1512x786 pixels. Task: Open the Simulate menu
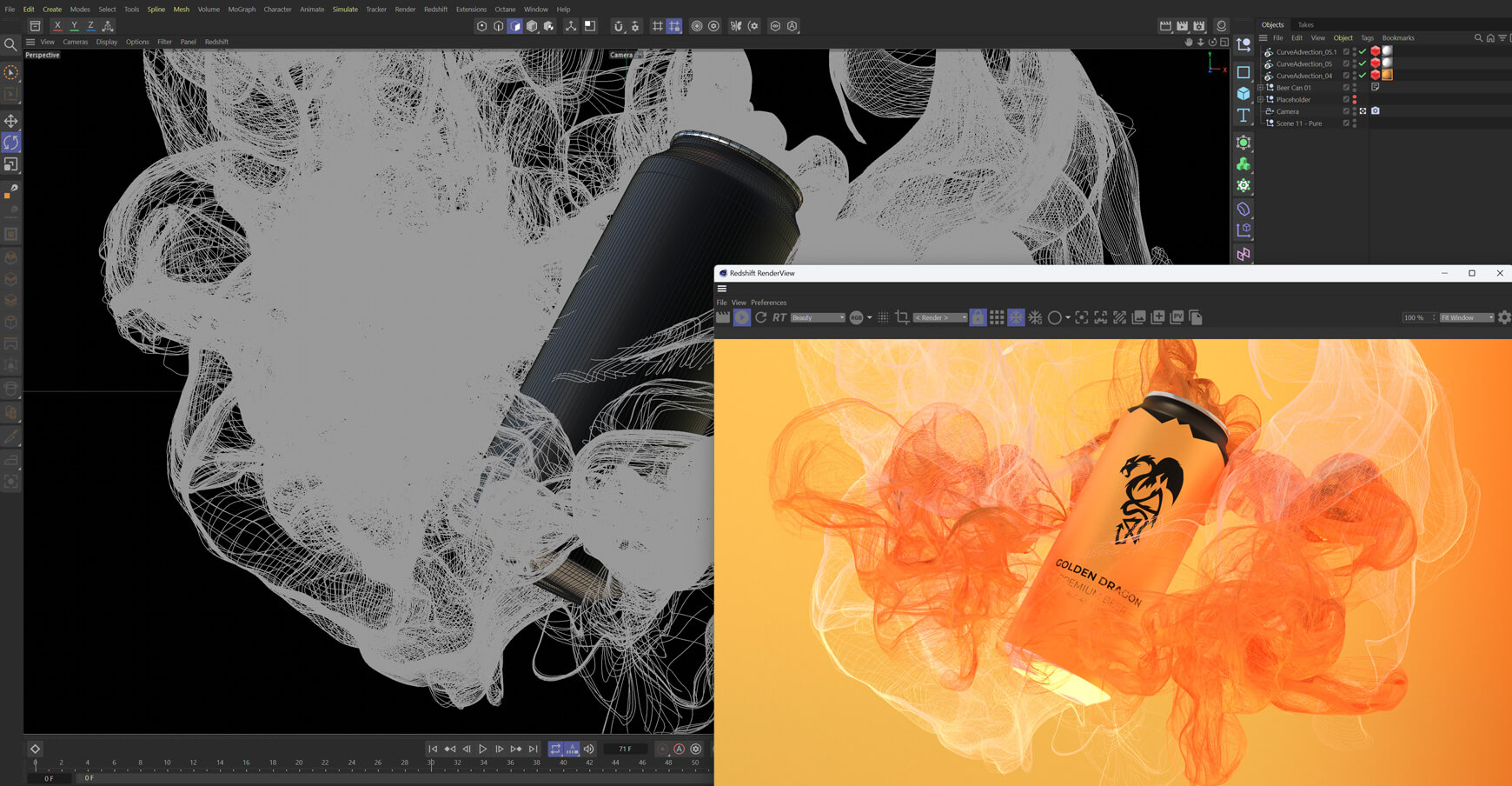click(x=345, y=10)
